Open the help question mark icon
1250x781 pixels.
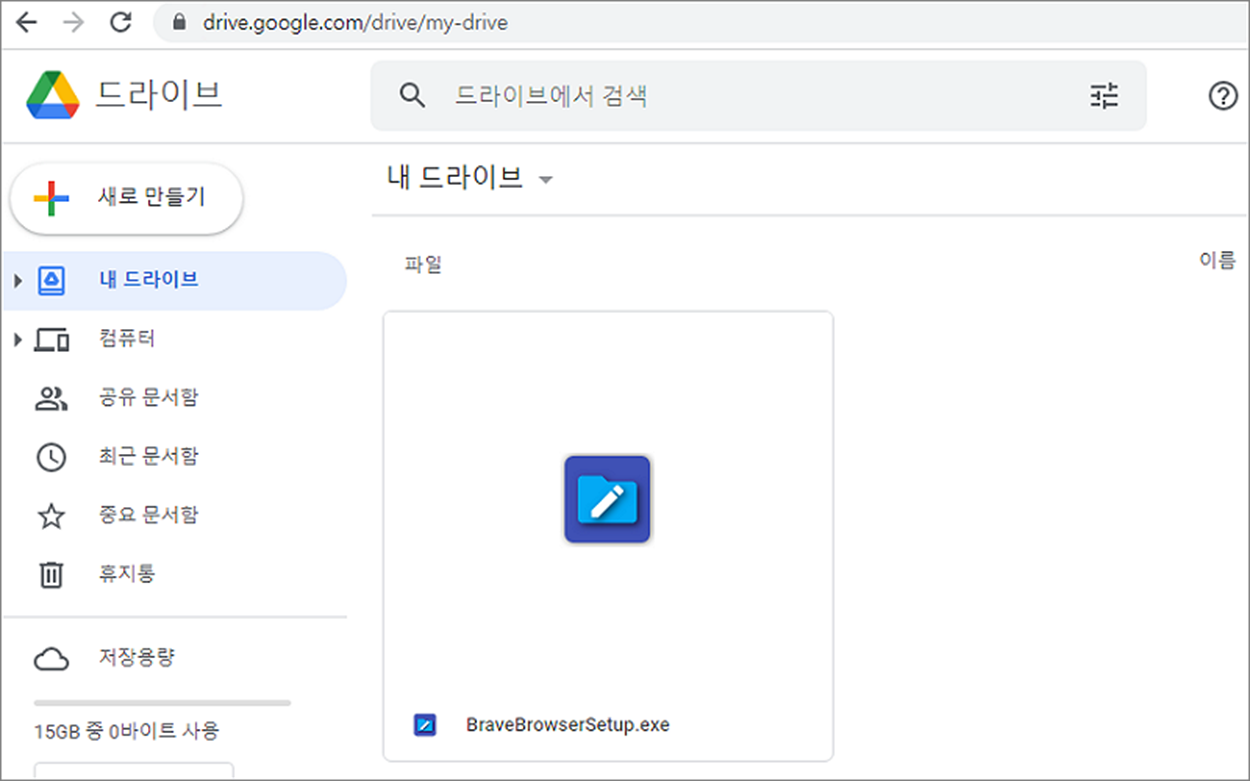click(1223, 96)
